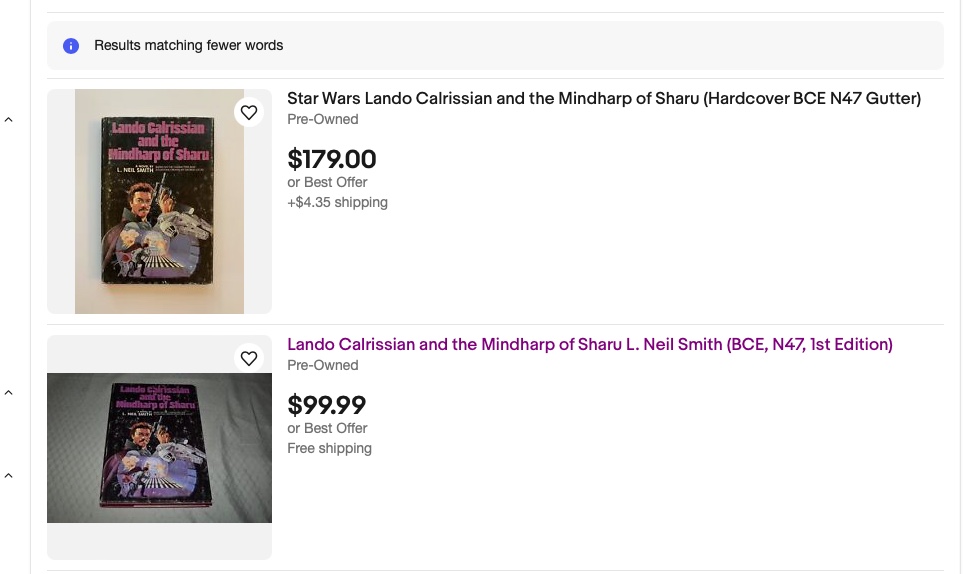Open the book photo of the $99.99 listing
The image size is (963, 574).
pos(159,447)
